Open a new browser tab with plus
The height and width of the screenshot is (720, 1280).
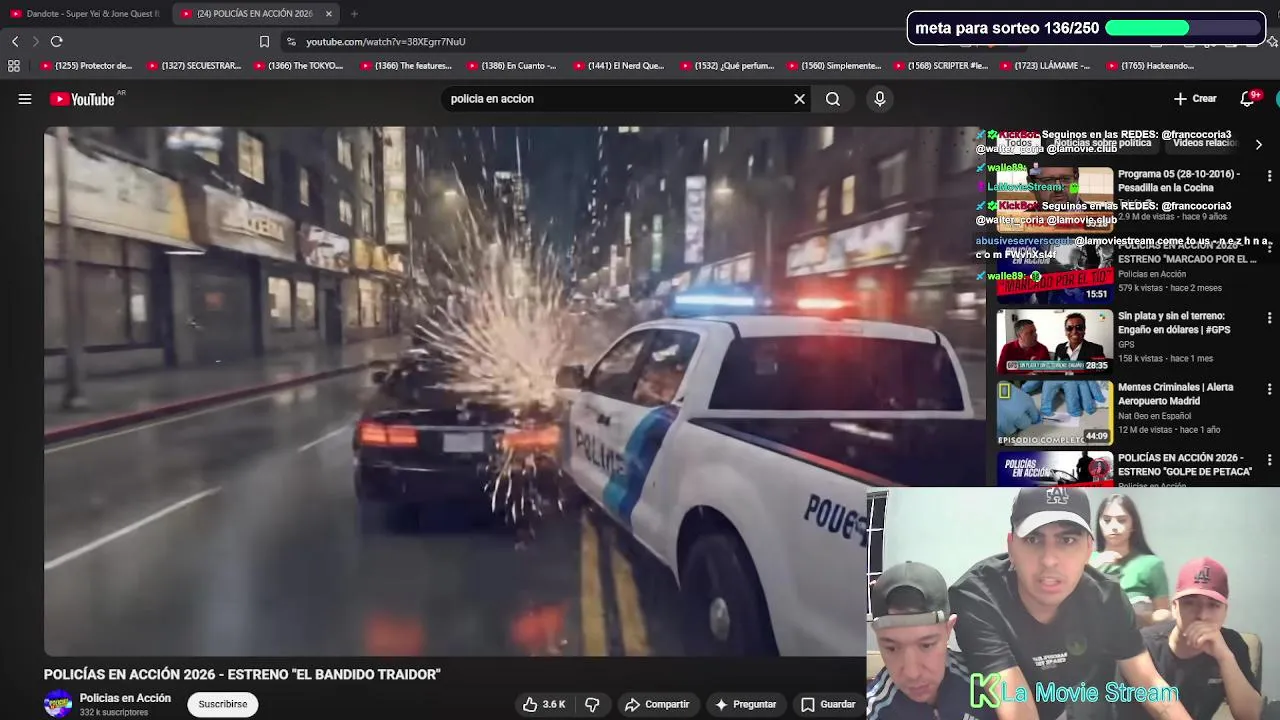[x=354, y=14]
